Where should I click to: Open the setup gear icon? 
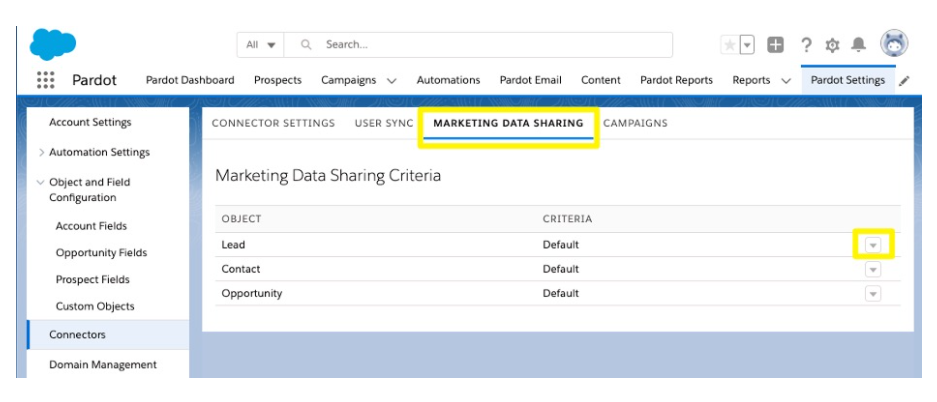(x=832, y=45)
